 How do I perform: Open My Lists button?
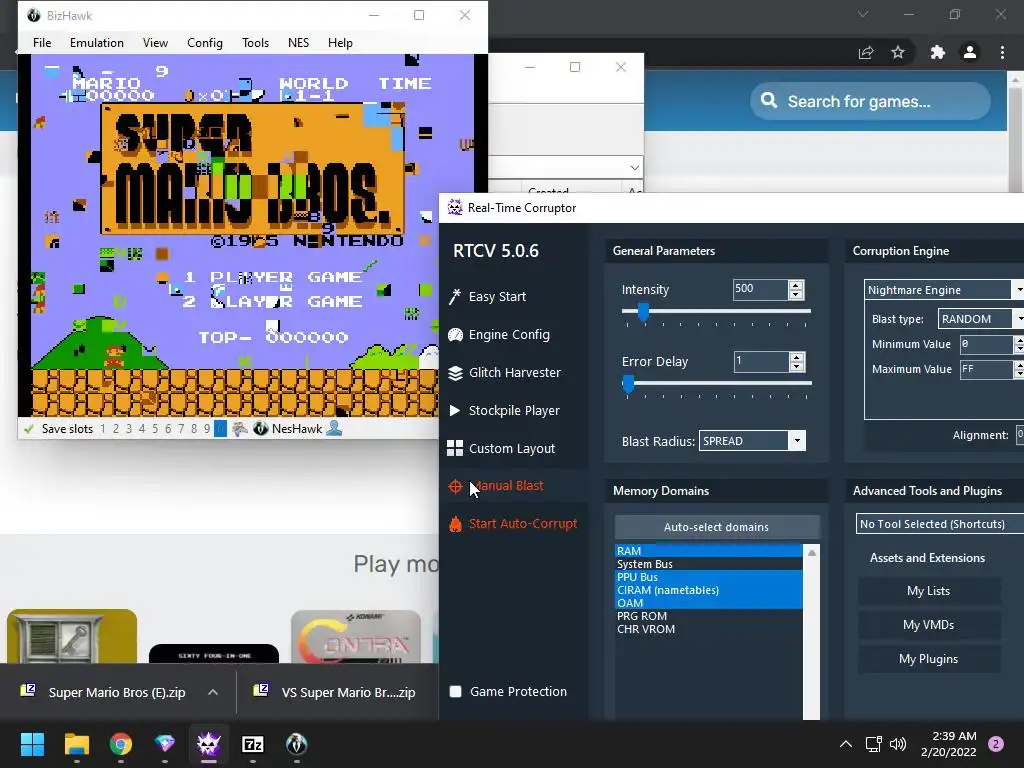pos(929,591)
